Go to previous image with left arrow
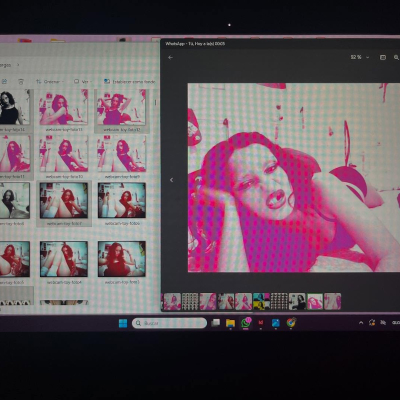The image size is (400, 400). [x=172, y=180]
